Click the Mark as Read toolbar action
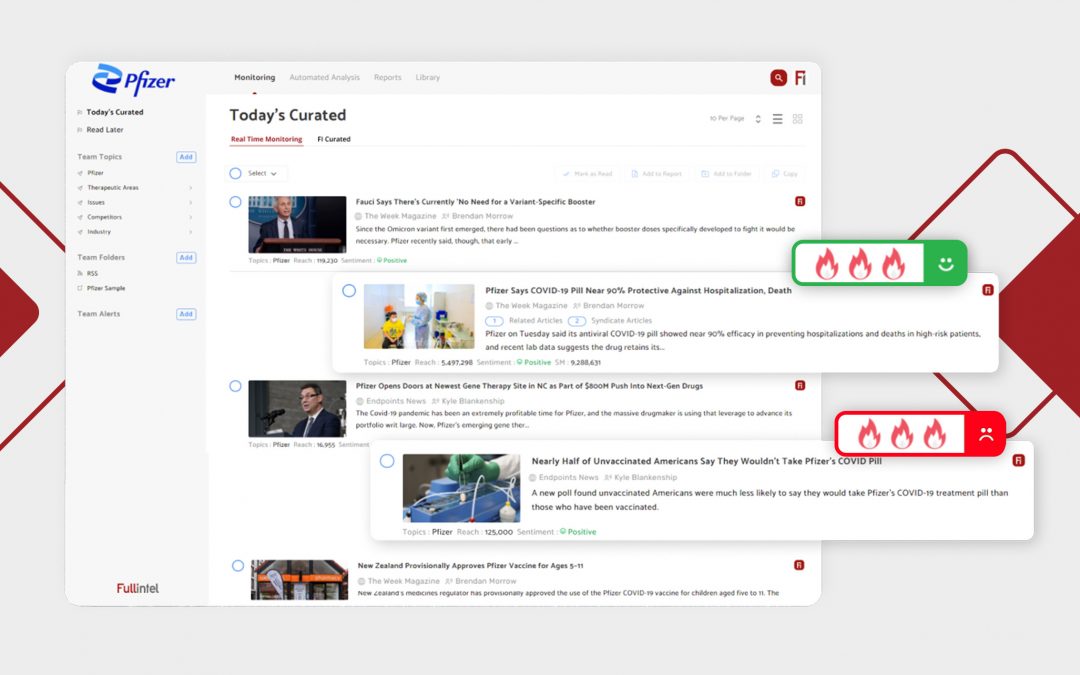 coord(588,174)
